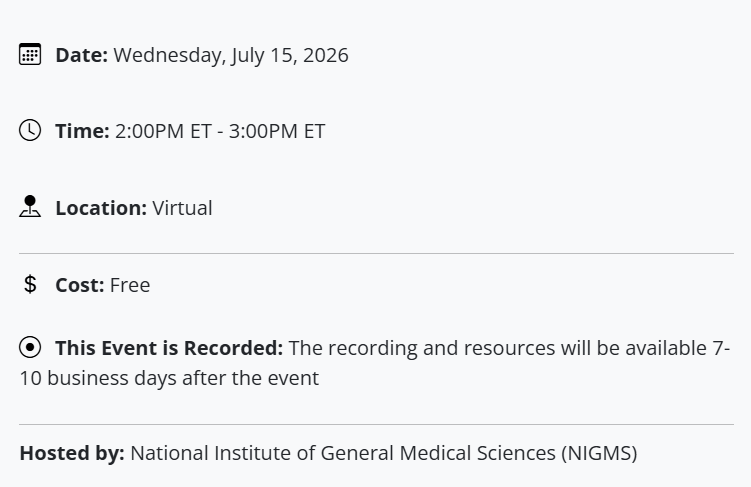This screenshot has width=751, height=487.
Task: Click the recording circle icon
Action: click(30, 347)
